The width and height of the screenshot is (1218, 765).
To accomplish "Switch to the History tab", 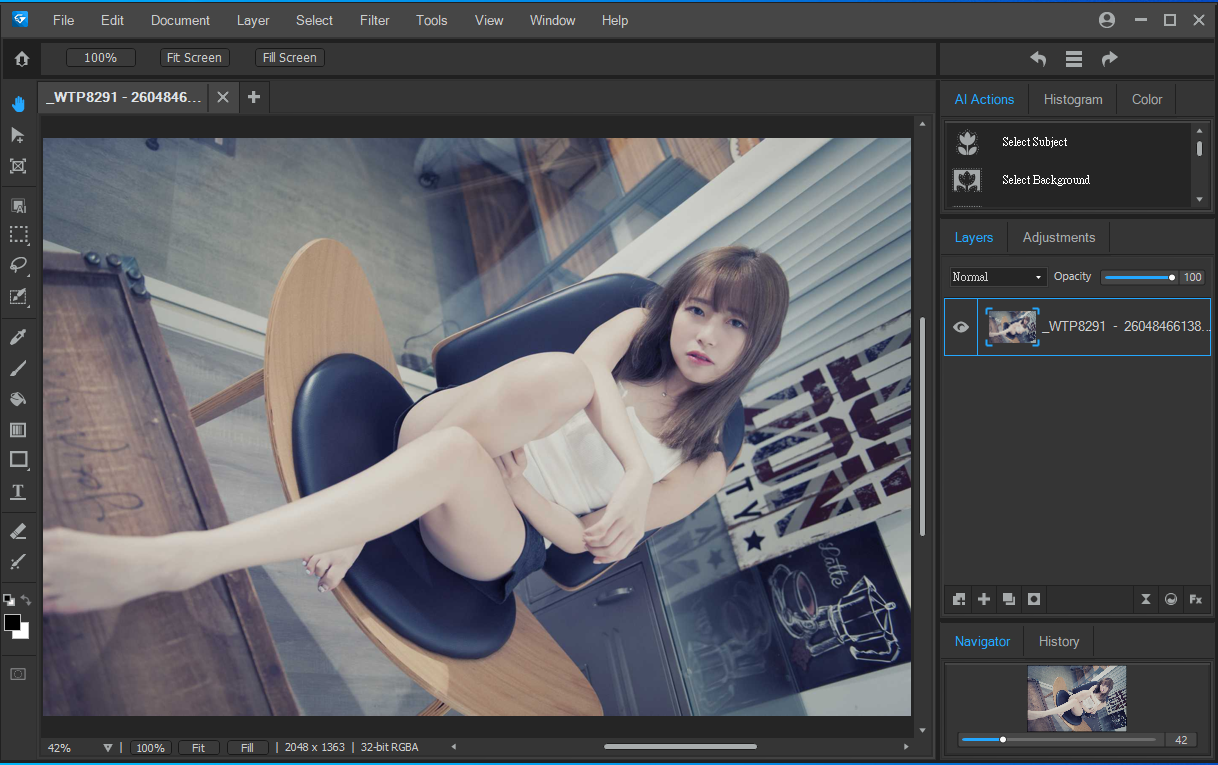I will click(x=1059, y=642).
